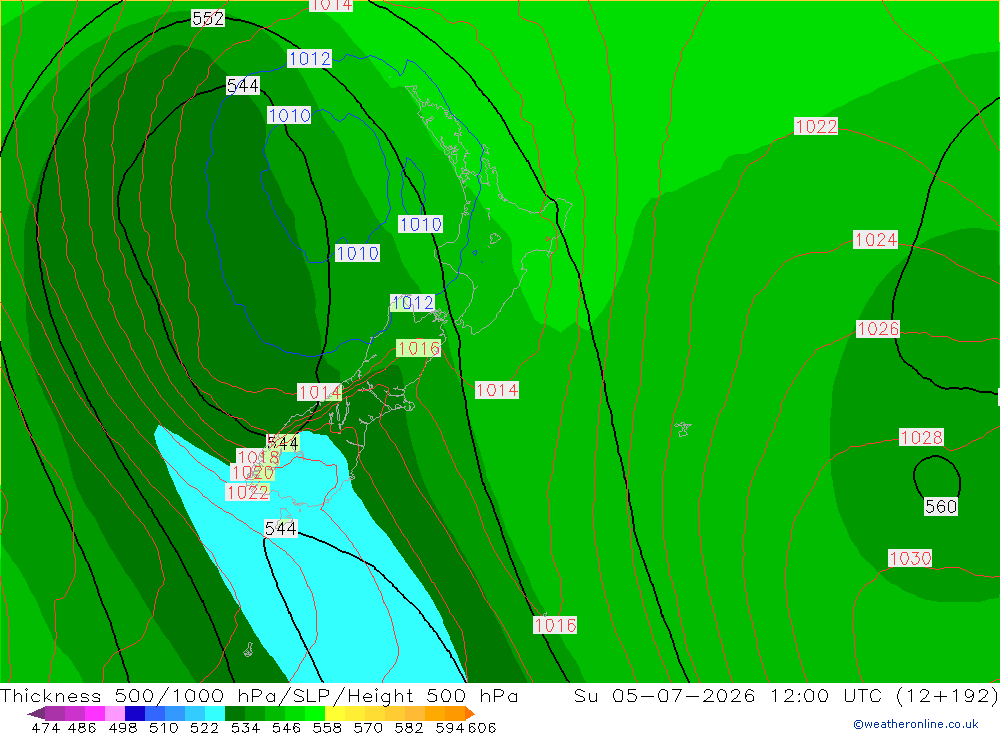Click the 498 legend value
This screenshot has height=733, width=1000.
point(122,727)
